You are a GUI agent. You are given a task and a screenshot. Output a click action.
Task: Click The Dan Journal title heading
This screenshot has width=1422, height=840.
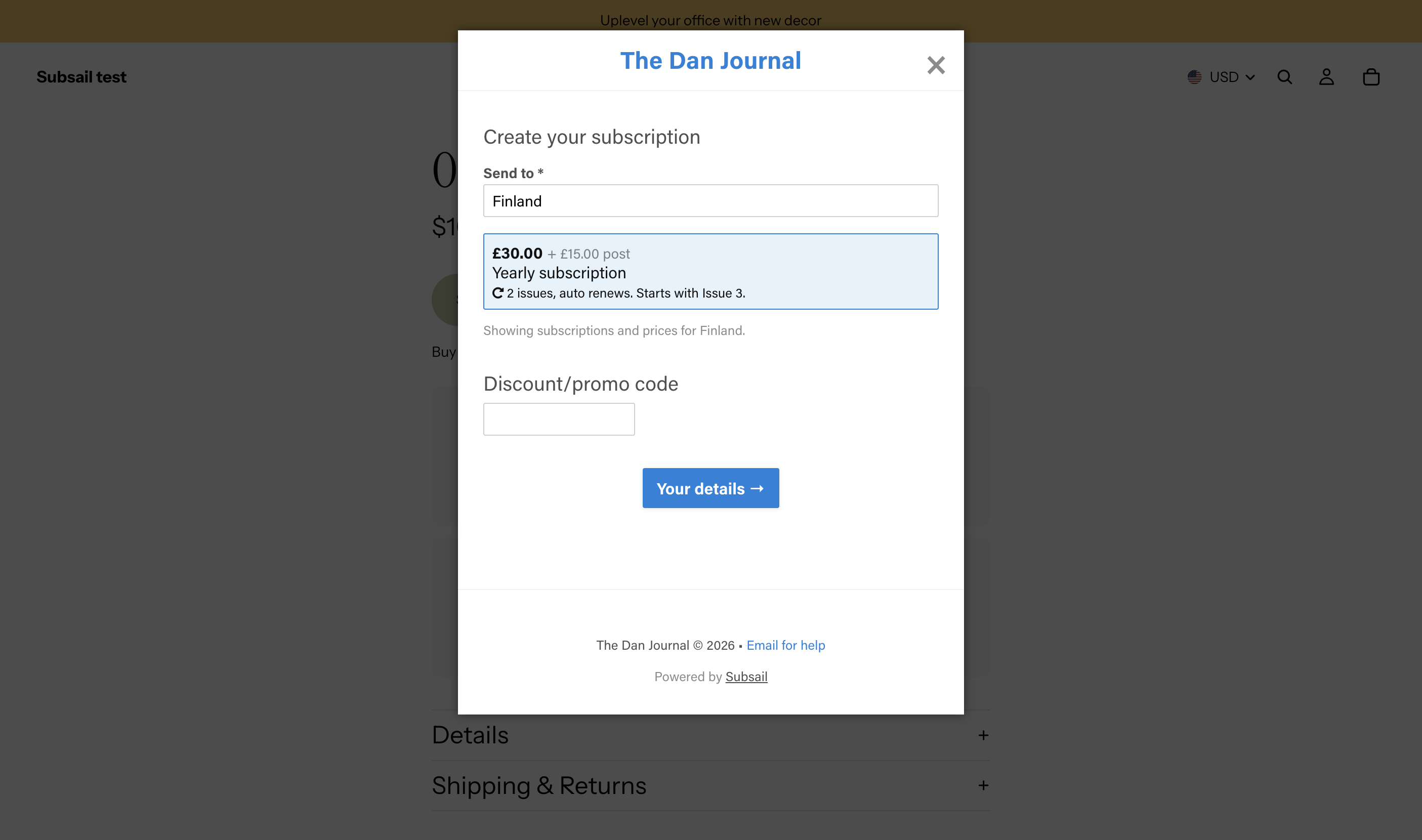click(x=710, y=61)
